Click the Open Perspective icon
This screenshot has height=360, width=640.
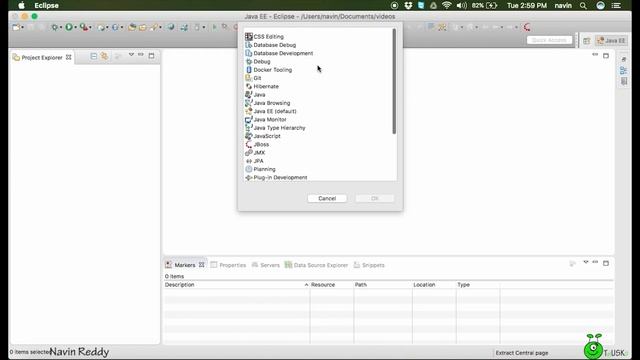[587, 40]
